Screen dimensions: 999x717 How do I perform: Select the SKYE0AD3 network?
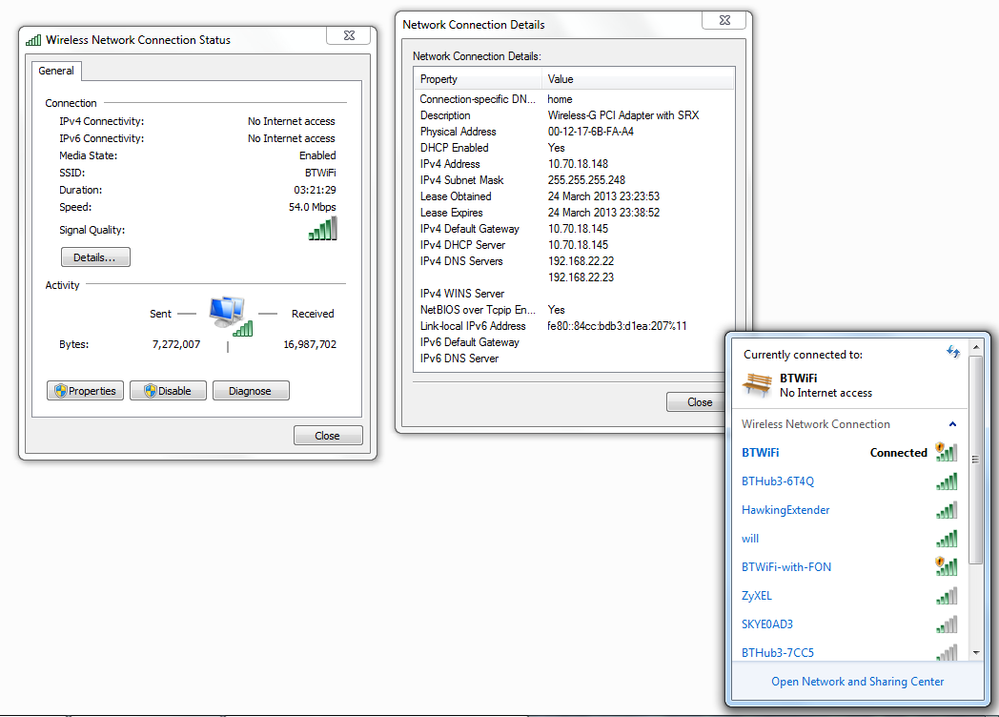pyautogui.click(x=849, y=624)
